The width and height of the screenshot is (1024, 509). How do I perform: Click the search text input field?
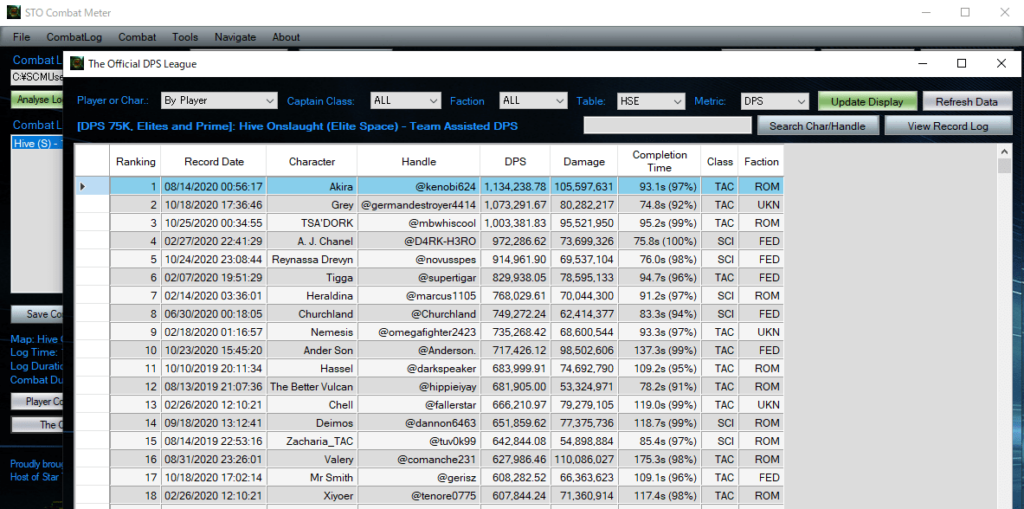[667, 126]
